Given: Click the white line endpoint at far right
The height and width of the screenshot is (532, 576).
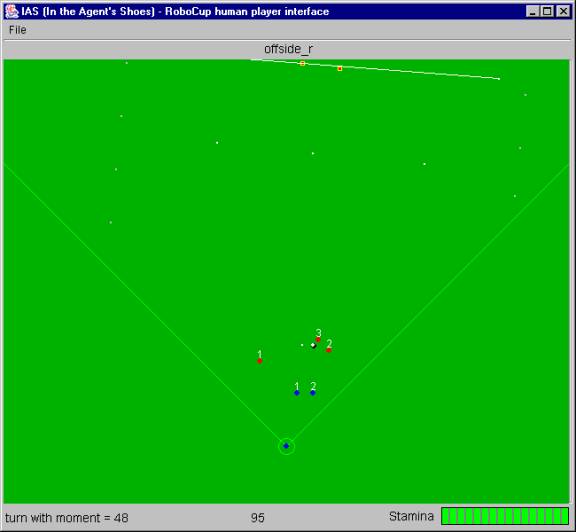Looking at the screenshot, I should [499, 79].
